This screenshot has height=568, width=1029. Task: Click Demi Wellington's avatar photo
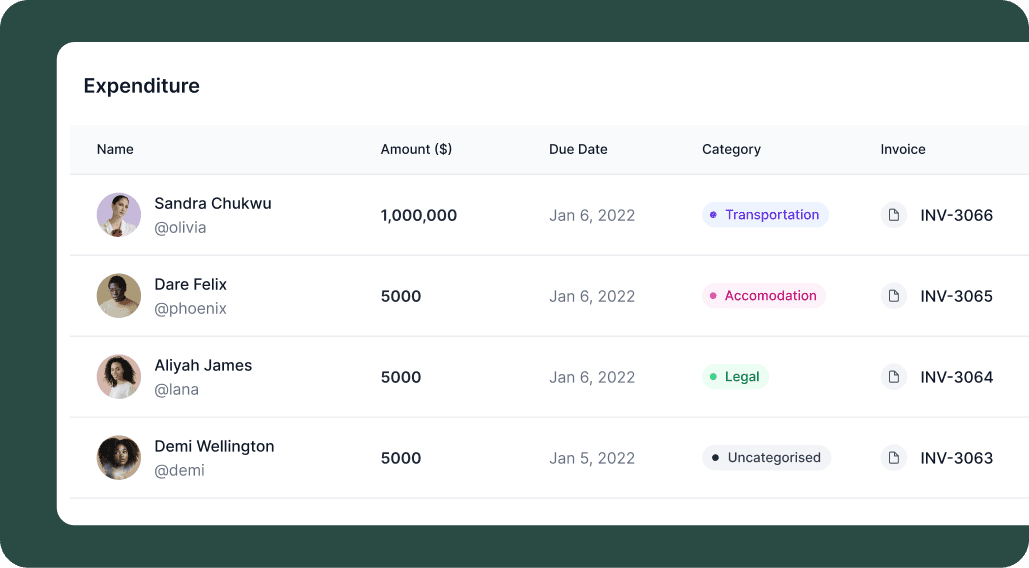(x=119, y=458)
